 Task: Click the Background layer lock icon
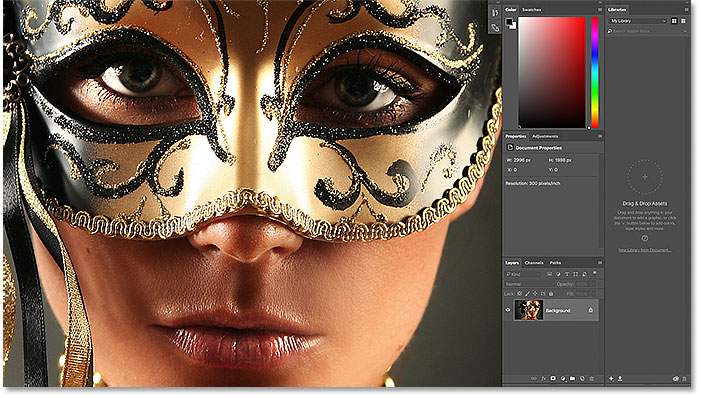click(x=591, y=310)
